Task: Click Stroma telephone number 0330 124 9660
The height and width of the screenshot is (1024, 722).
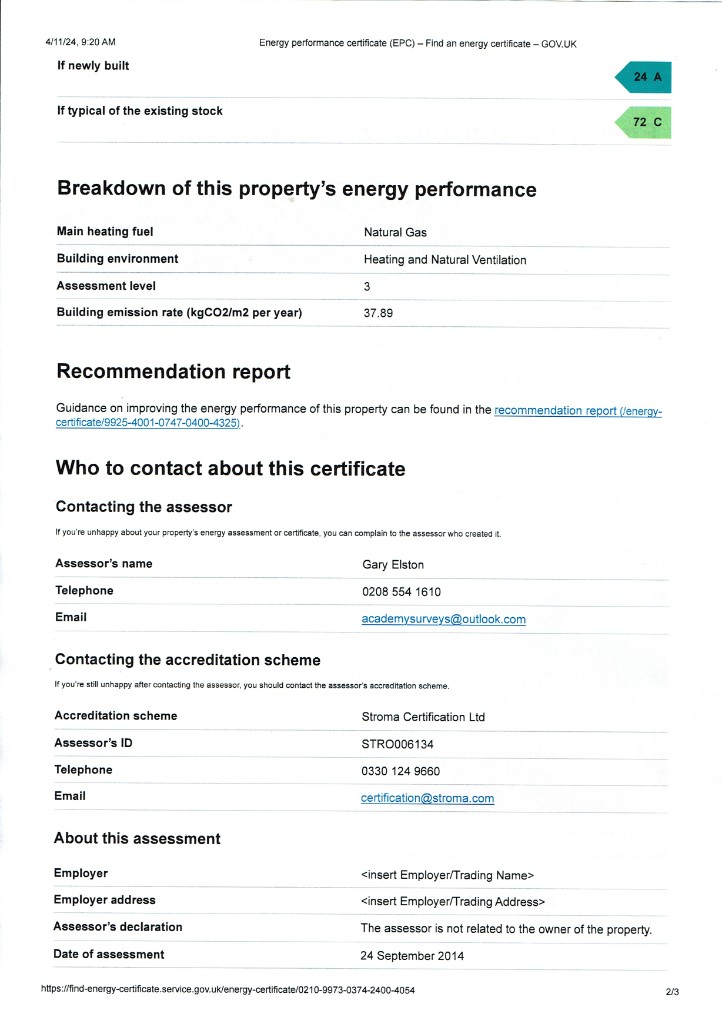Action: (x=400, y=771)
